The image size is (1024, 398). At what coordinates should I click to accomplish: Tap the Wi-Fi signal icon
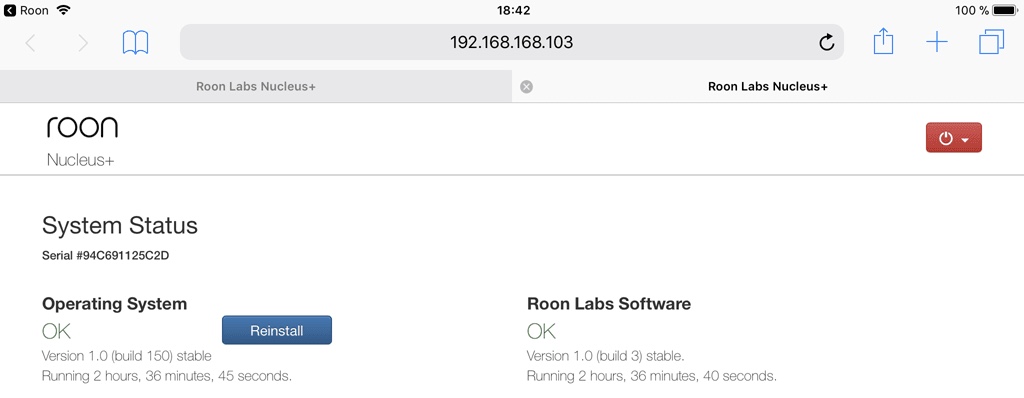pyautogui.click(x=63, y=10)
